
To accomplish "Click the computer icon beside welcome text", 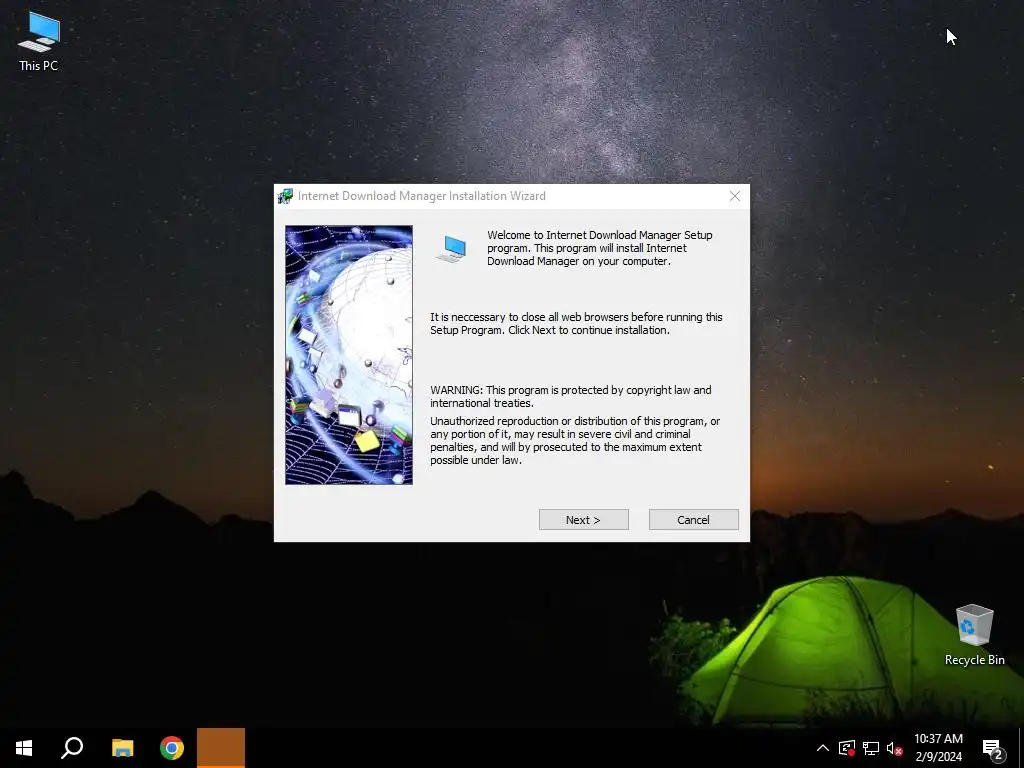I will point(452,249).
